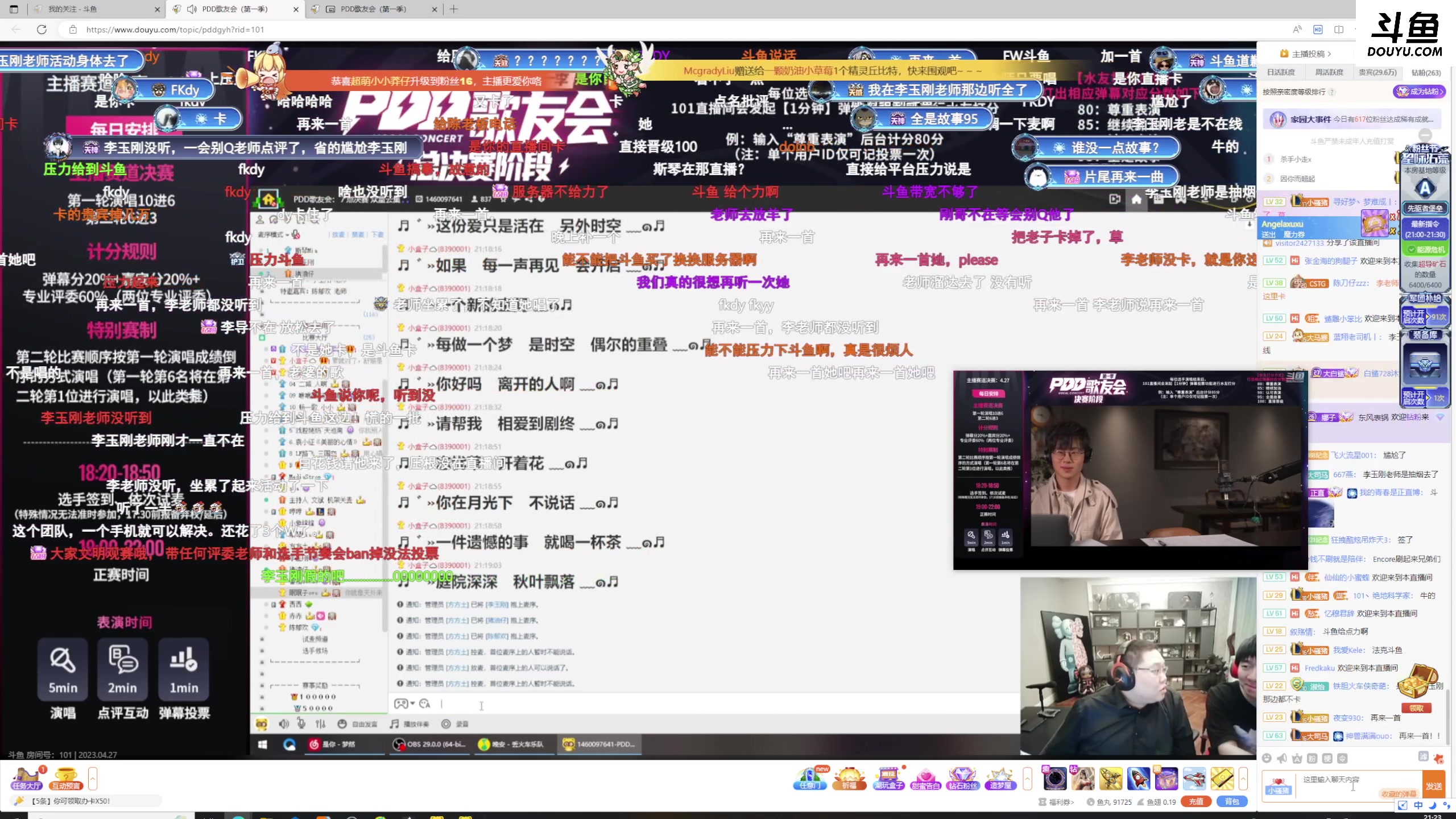The image size is (1456, 819).
Task: Open the new browser tab button
Action: pos(453,9)
